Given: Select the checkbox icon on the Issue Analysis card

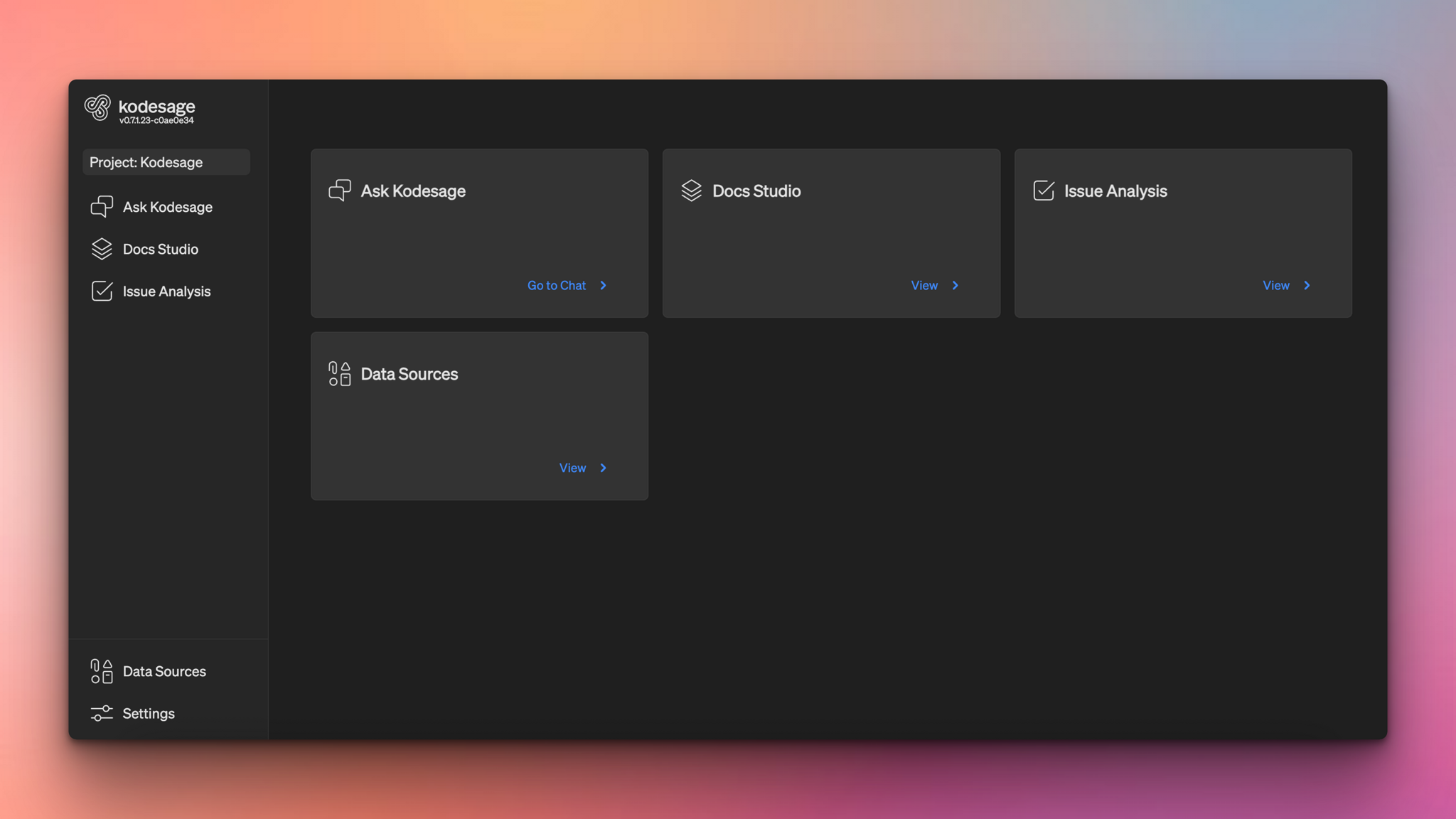Looking at the screenshot, I should click(x=1043, y=191).
